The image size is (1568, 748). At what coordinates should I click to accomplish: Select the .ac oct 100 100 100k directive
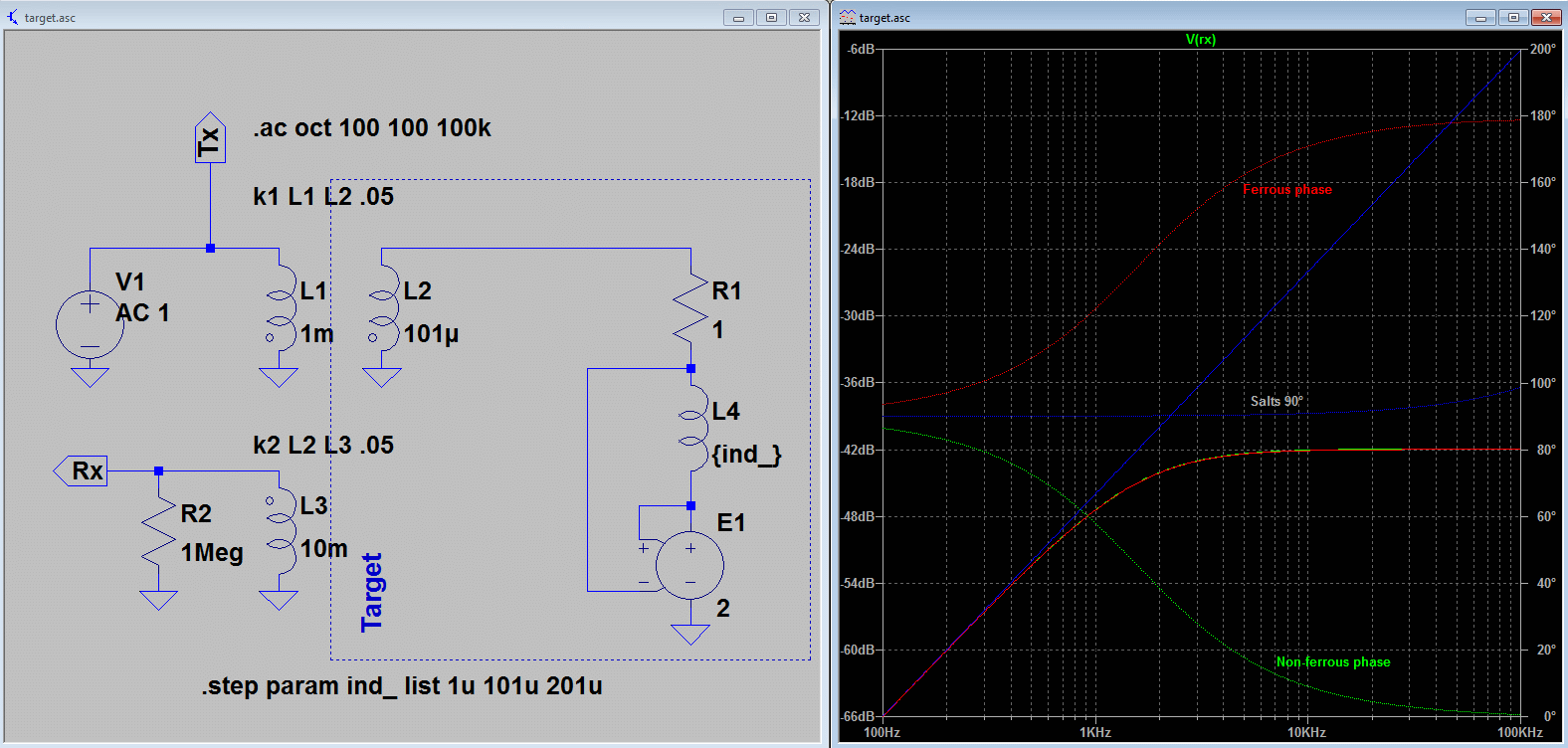[371, 128]
